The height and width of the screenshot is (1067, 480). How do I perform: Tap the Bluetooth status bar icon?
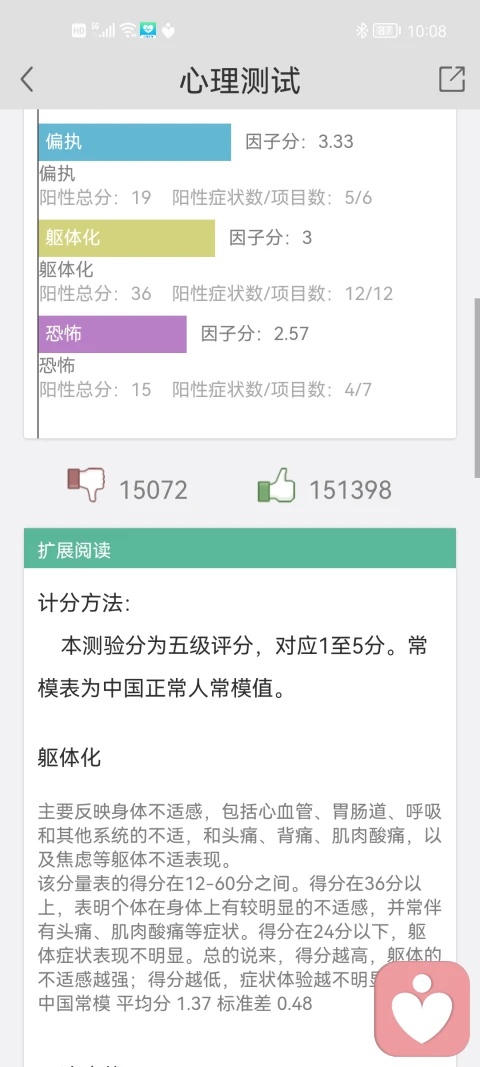coord(361,31)
